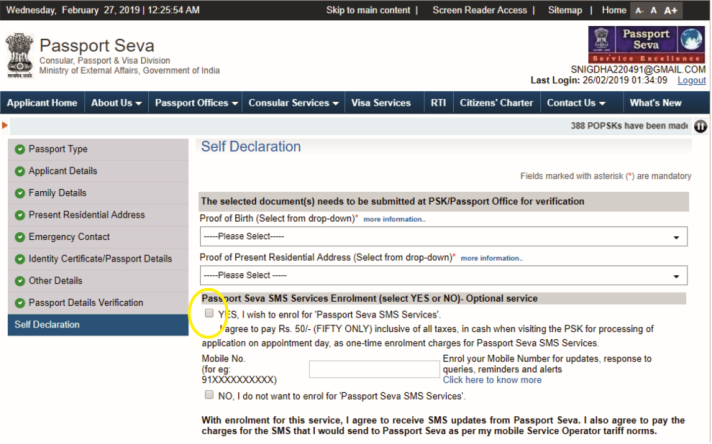Screen dimensions: 712x444
Task: Click green check icon beside Family Details
Action: [x=20, y=193]
